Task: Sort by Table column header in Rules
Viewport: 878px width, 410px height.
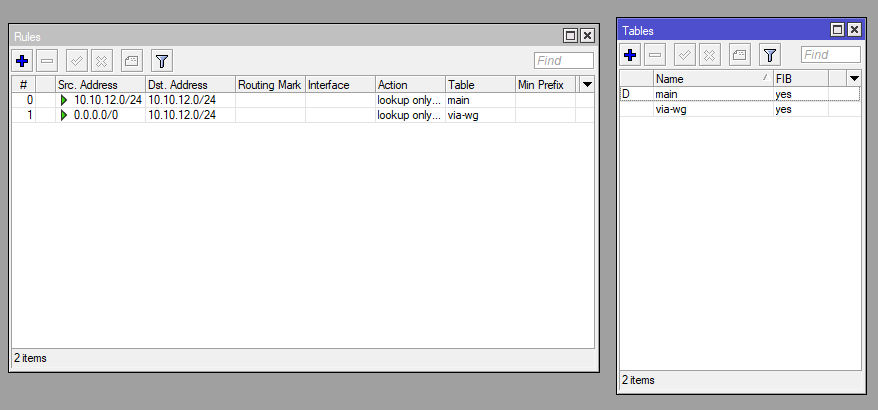Action: tap(480, 85)
